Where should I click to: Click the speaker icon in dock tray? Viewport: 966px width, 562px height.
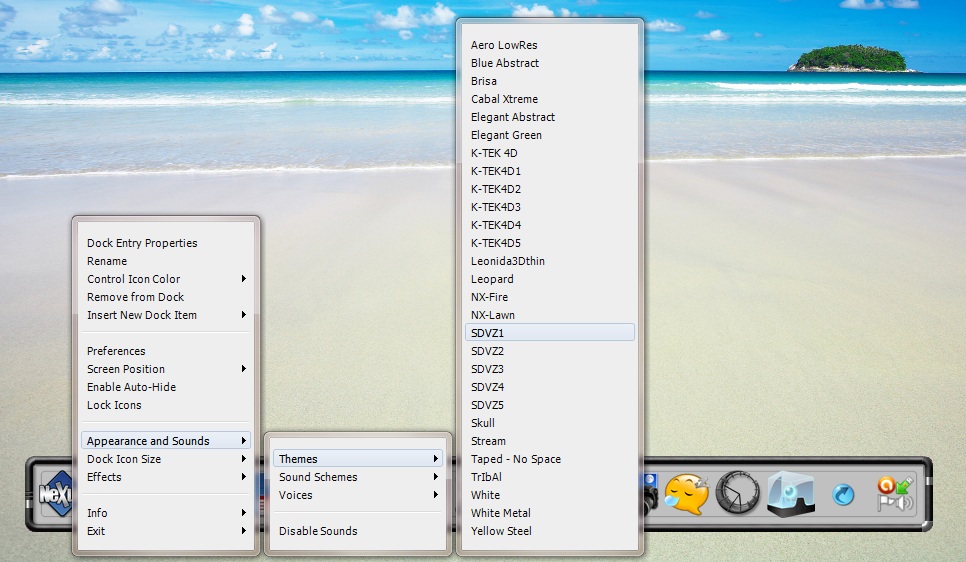pos(903,502)
